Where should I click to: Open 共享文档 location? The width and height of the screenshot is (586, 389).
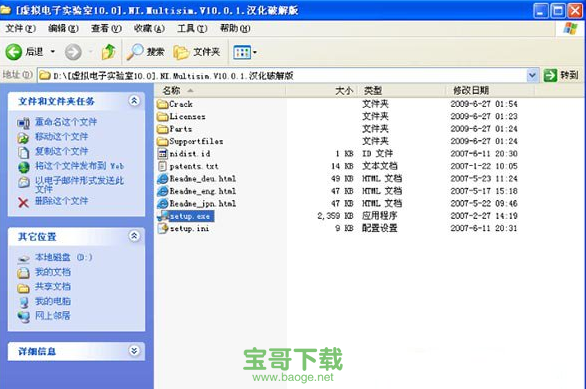[x=53, y=286]
